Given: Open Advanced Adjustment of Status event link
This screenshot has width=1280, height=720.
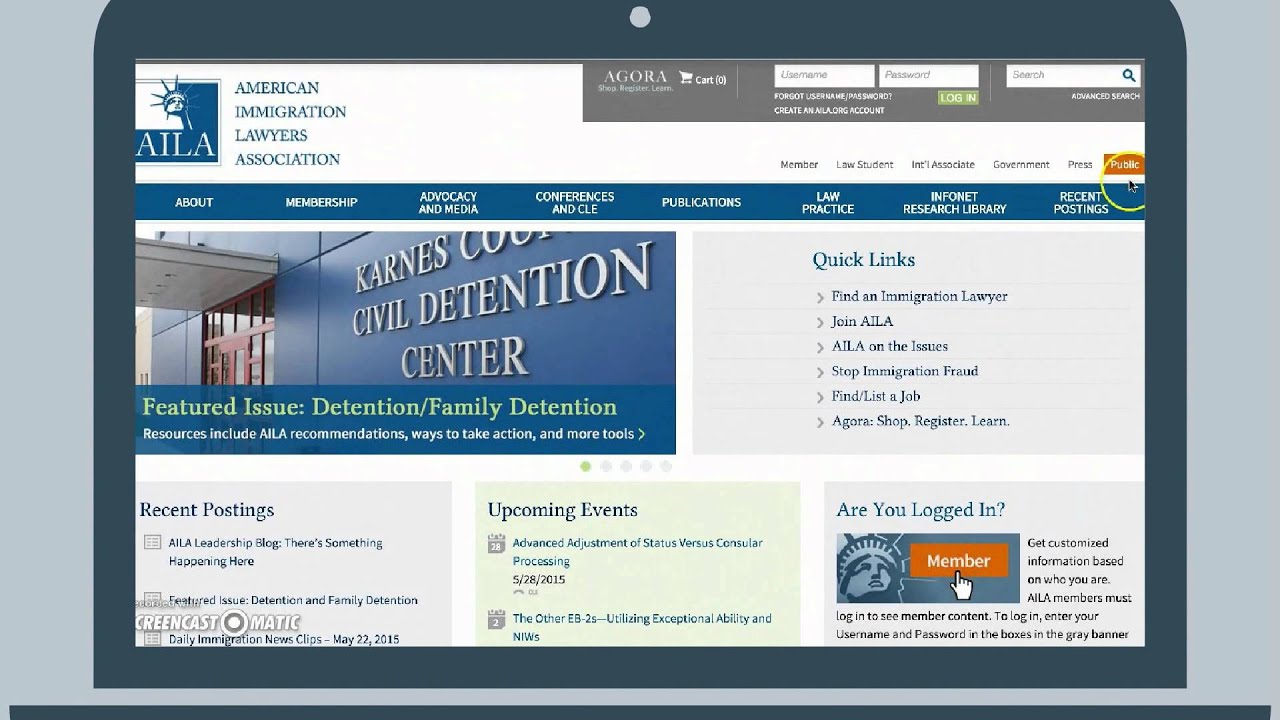Looking at the screenshot, I should pos(637,552).
